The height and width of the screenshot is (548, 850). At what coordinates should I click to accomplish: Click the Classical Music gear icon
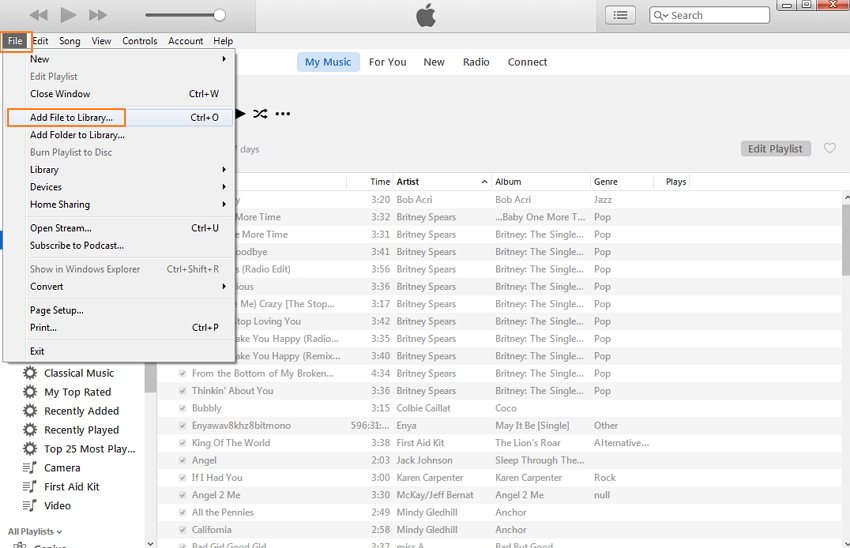pyautogui.click(x=30, y=373)
